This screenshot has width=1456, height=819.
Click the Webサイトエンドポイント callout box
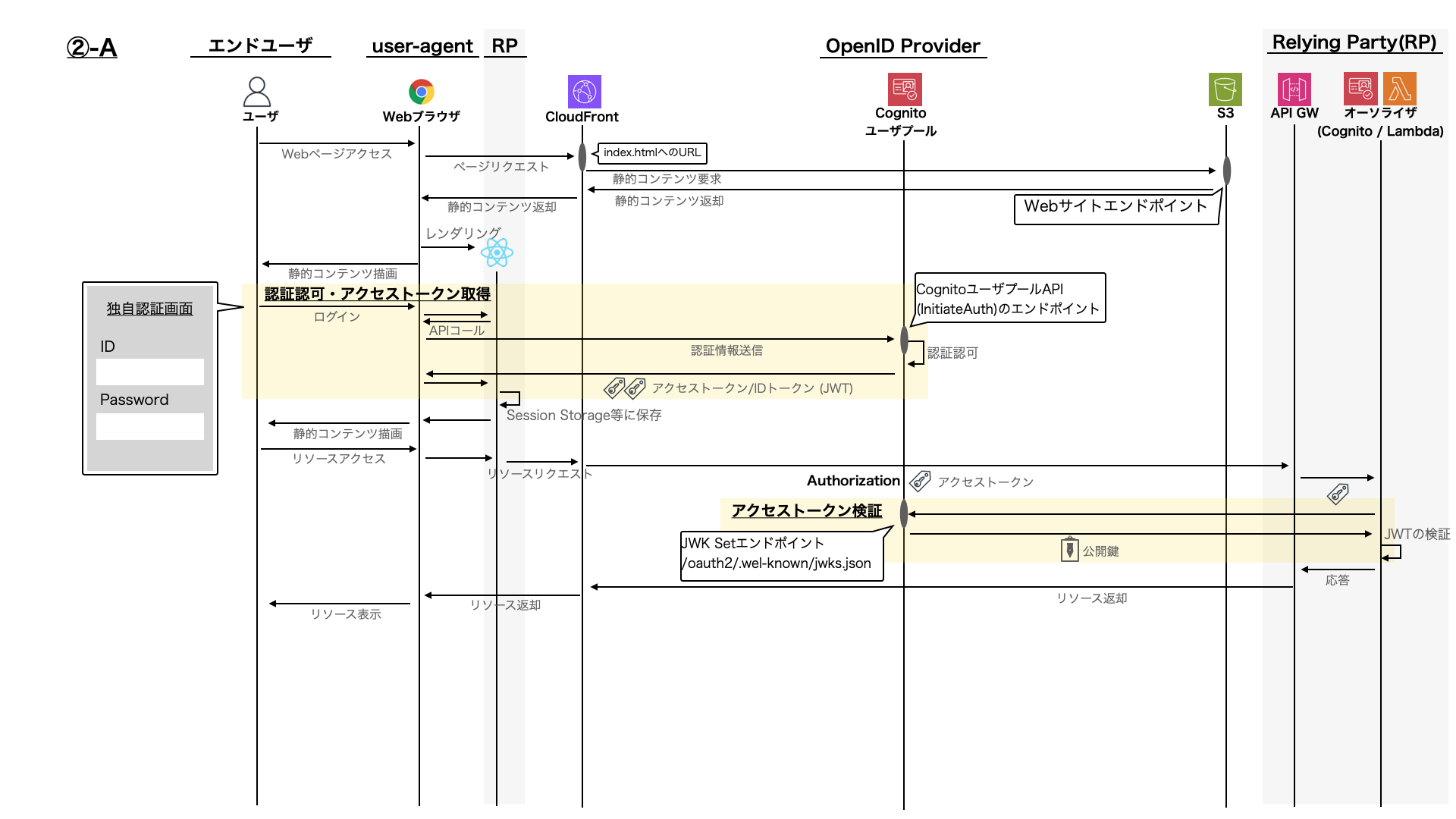pos(1115,207)
